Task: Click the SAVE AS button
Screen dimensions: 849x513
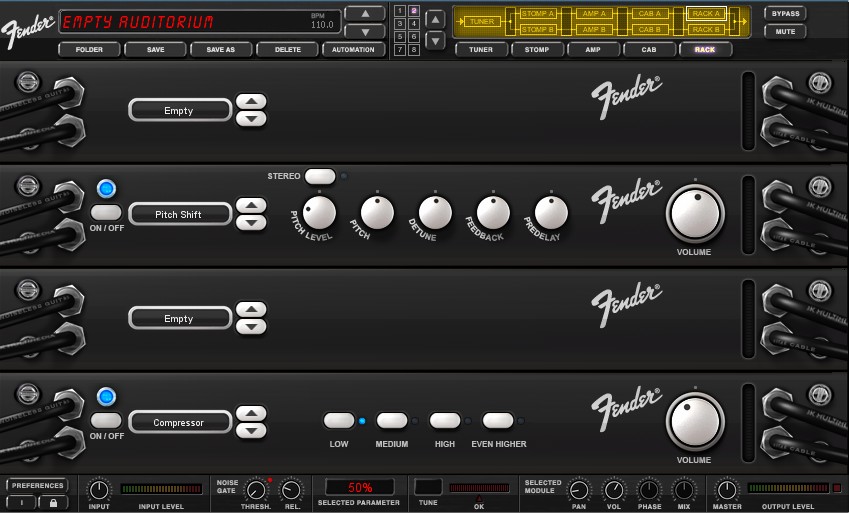Action: pyautogui.click(x=221, y=49)
